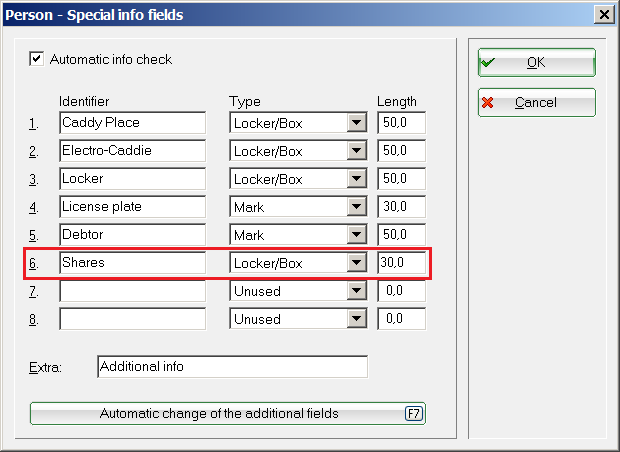Click the Debtor identifier field

(132, 235)
